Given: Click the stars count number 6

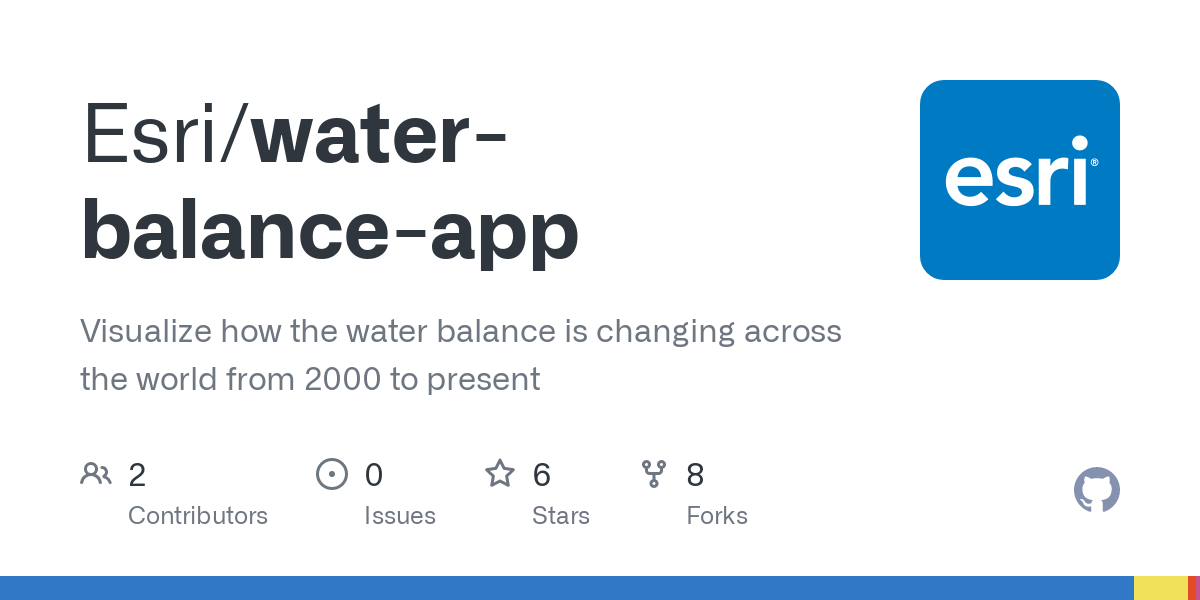Looking at the screenshot, I should 541,475.
